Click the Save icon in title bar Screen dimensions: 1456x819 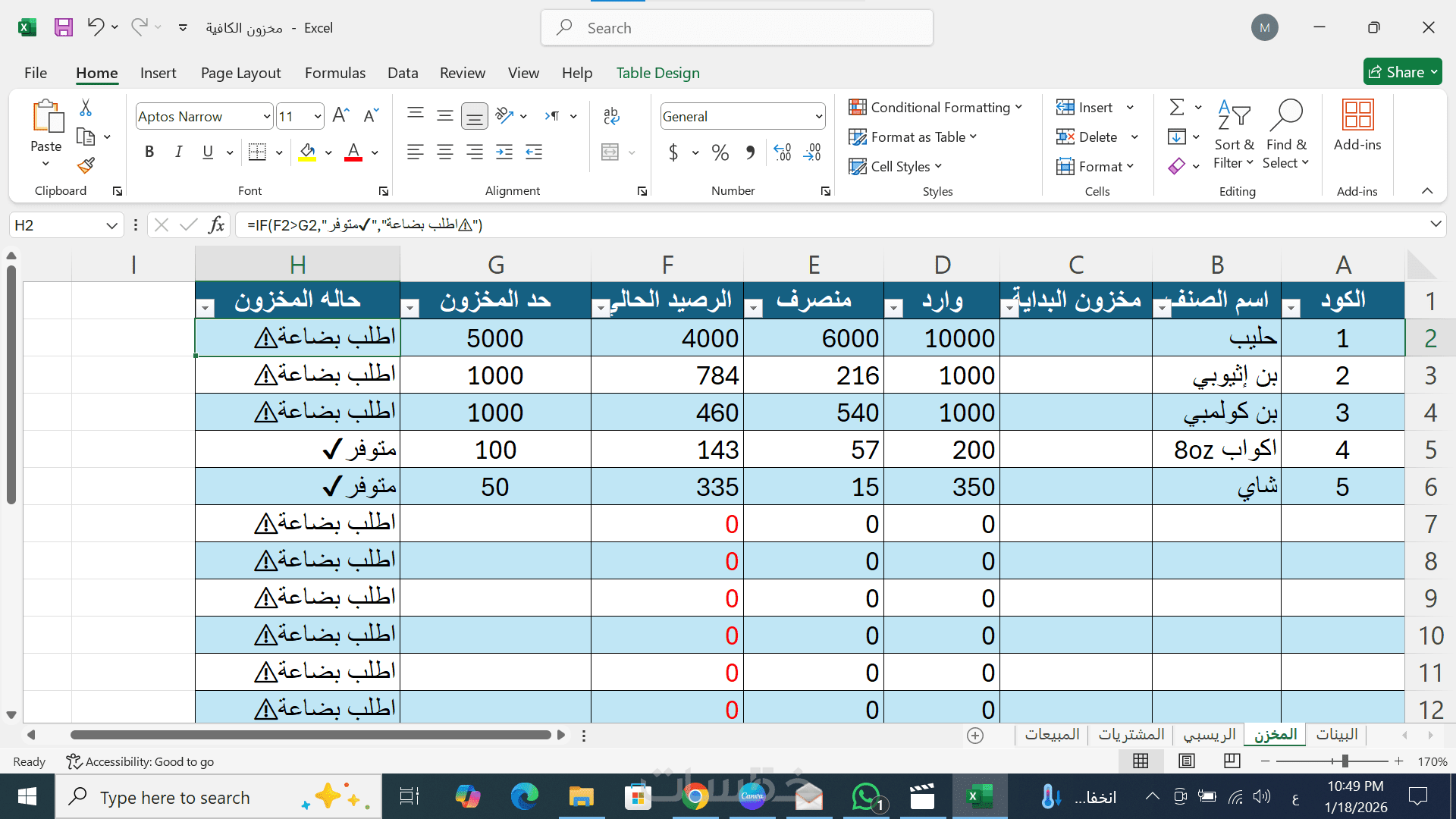[x=64, y=28]
